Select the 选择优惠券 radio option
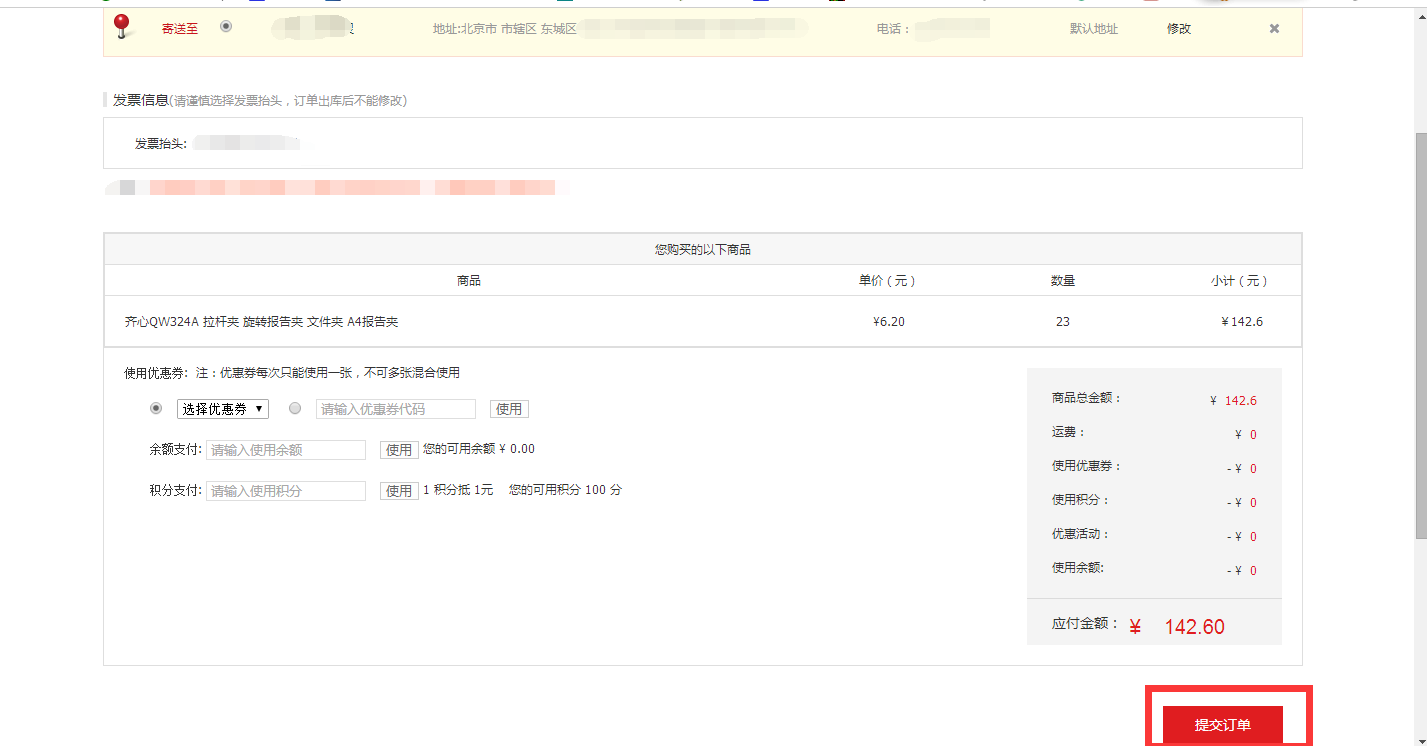This screenshot has width=1427, height=746. 155,408
